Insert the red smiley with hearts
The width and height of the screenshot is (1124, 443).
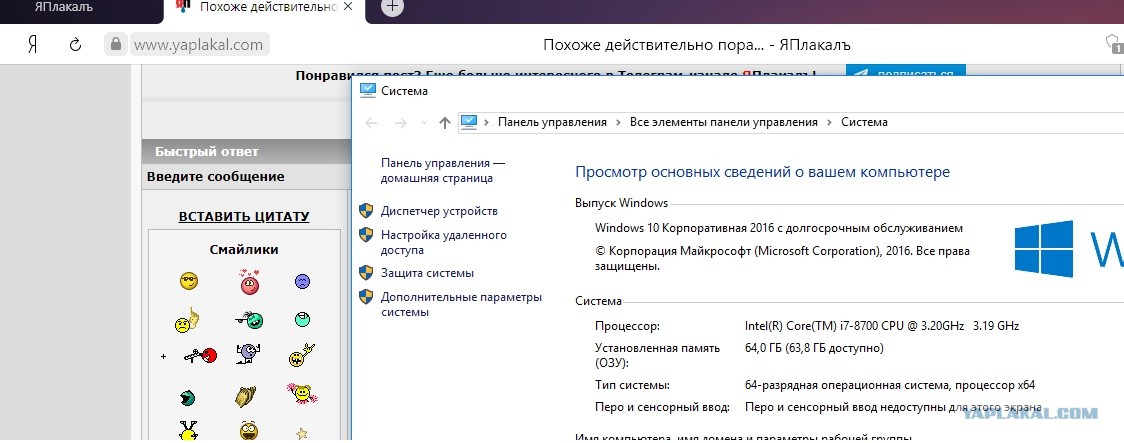pos(249,282)
